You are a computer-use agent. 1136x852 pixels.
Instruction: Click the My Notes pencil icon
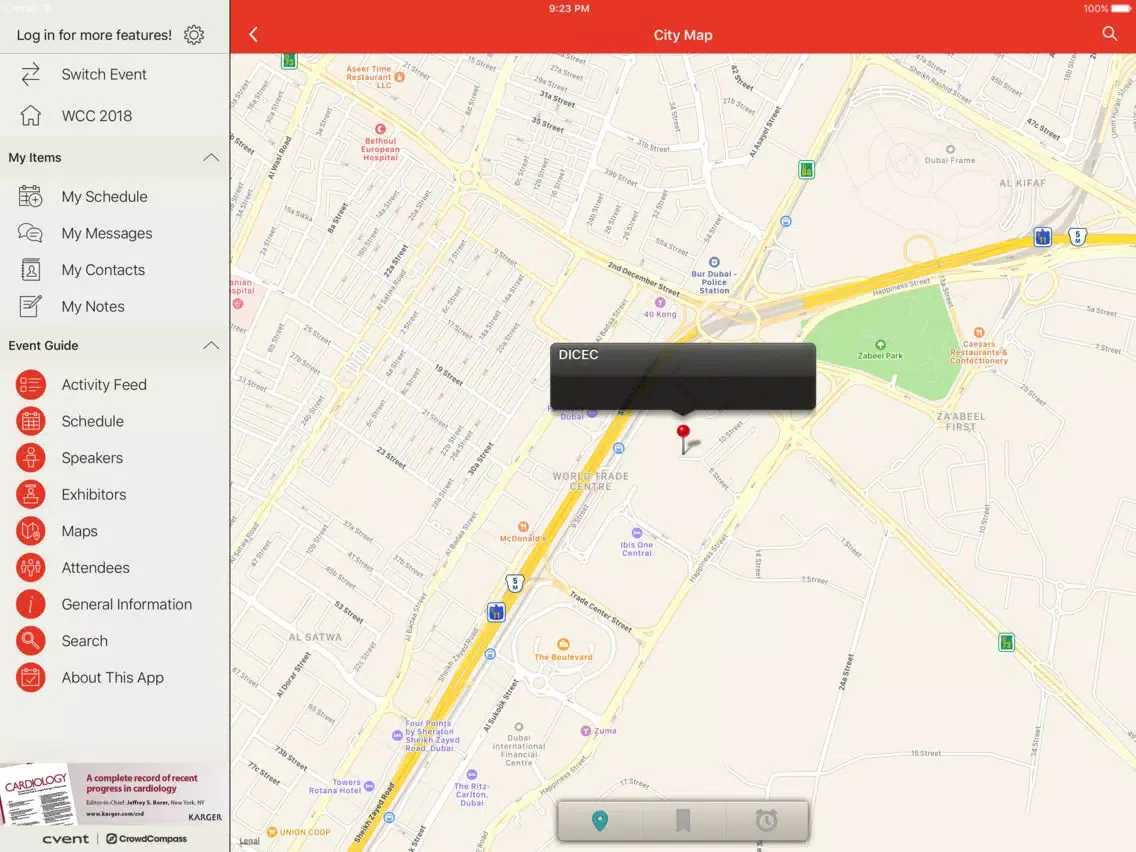[30, 306]
